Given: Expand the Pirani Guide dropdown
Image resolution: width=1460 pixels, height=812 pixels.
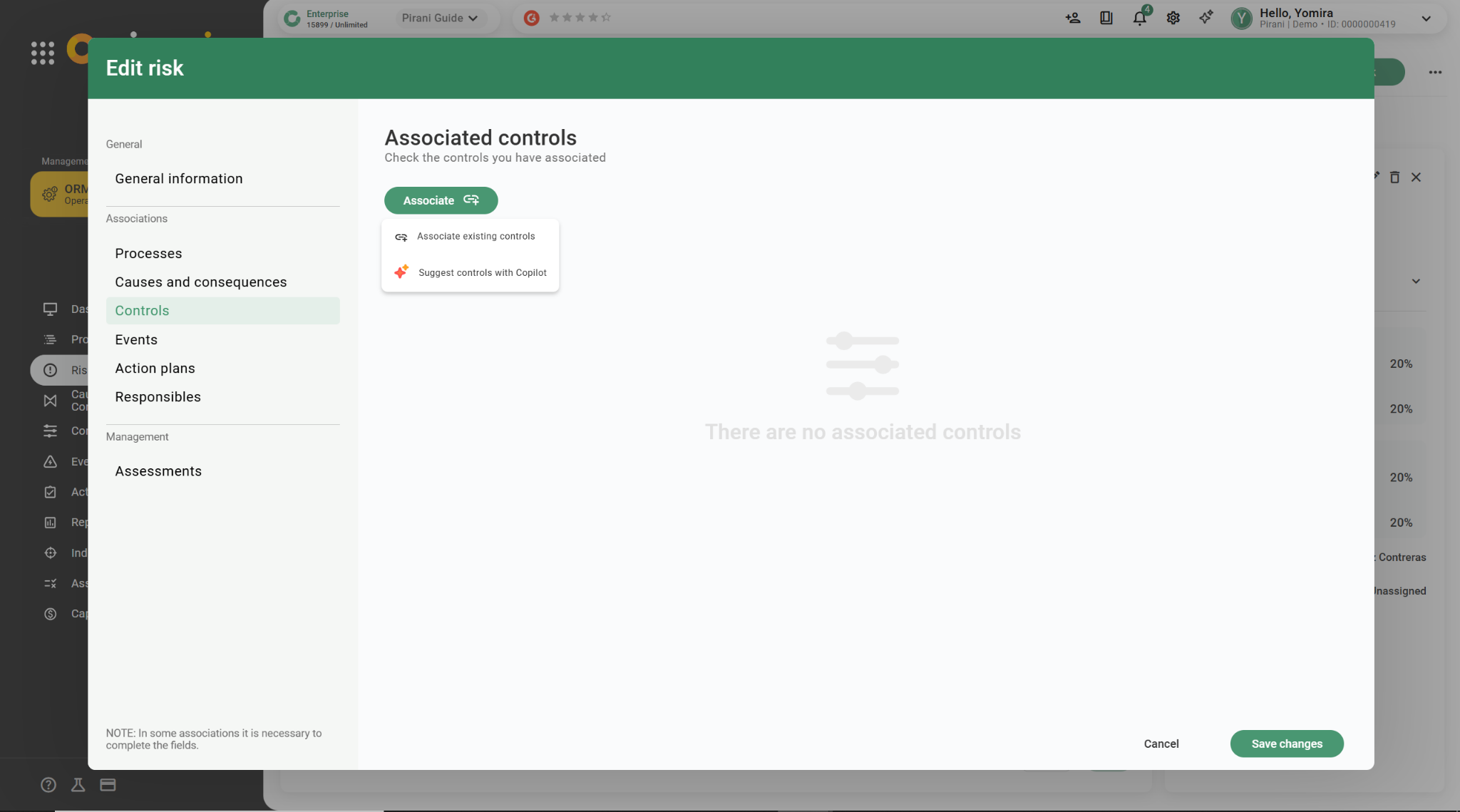Looking at the screenshot, I should click(440, 19).
